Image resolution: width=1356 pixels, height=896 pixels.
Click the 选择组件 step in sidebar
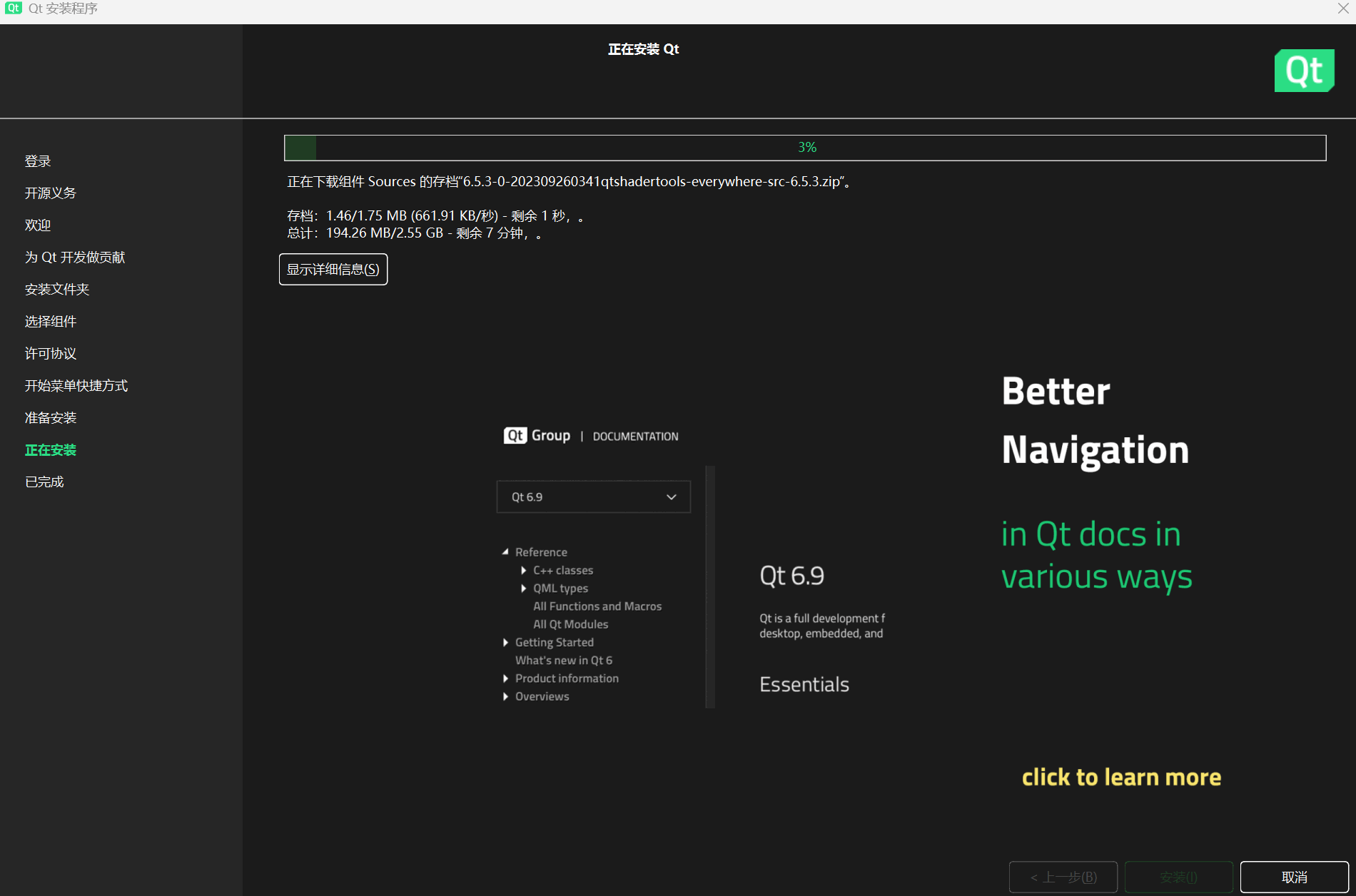pos(51,322)
